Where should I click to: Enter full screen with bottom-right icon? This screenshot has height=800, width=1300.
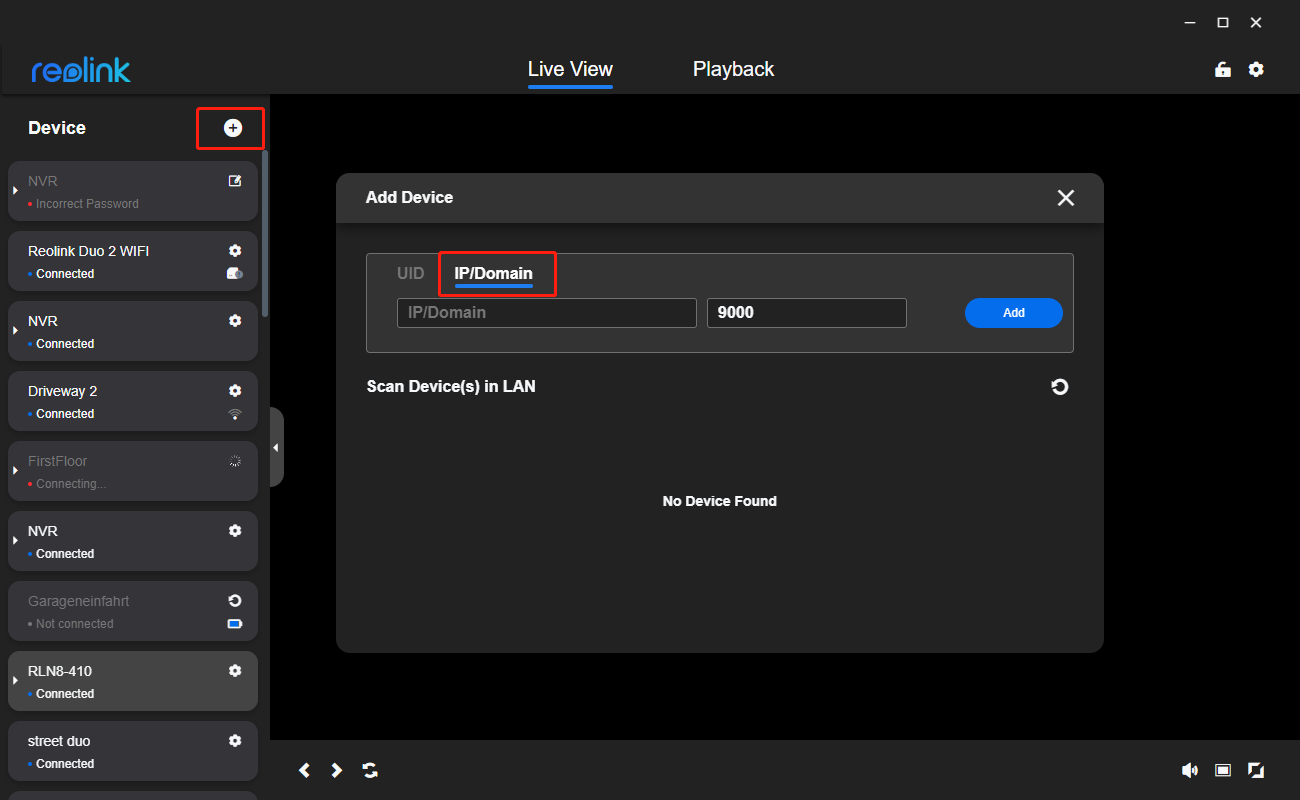coord(1256,770)
